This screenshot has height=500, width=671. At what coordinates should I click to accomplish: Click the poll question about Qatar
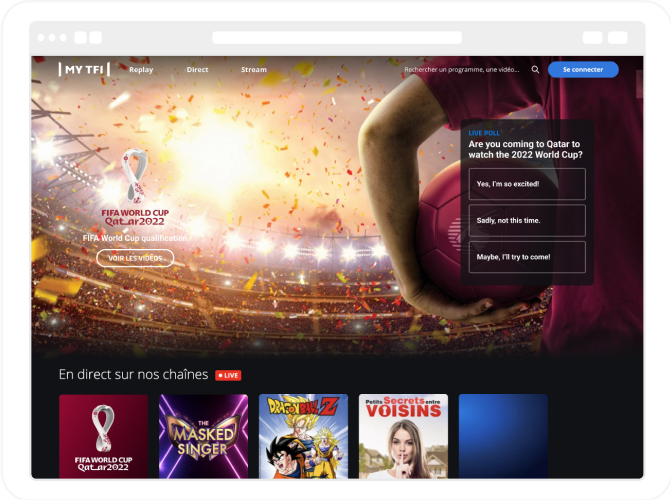coord(525,149)
